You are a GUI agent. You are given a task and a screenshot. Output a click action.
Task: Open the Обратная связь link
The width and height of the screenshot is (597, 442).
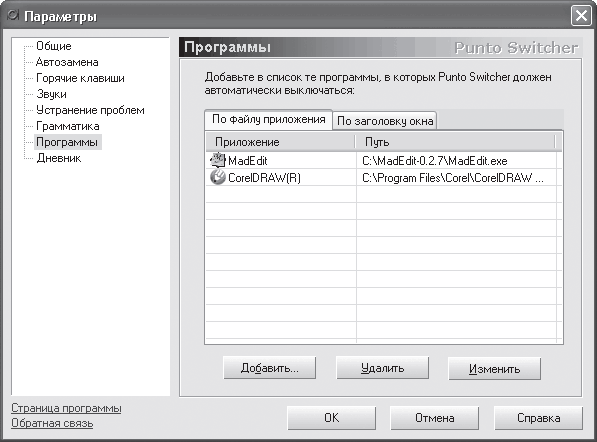(x=52, y=423)
